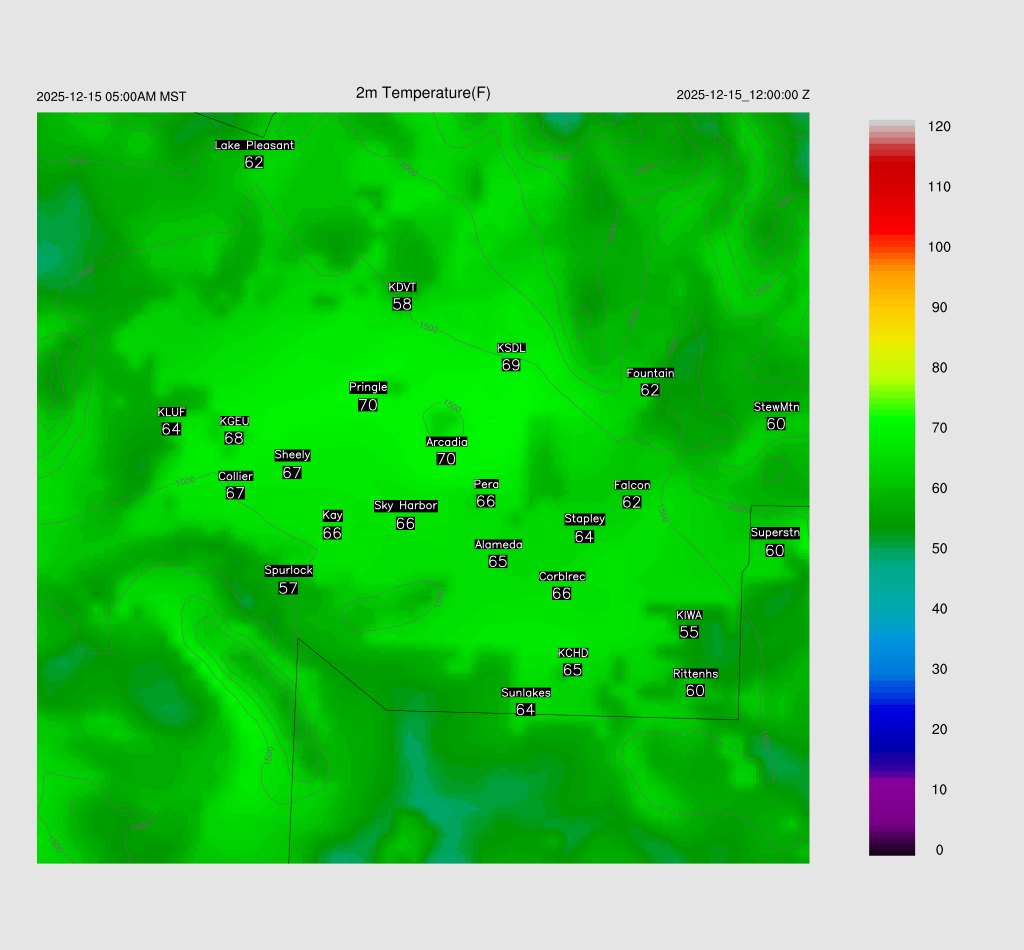This screenshot has width=1024, height=950.
Task: Pick the purple band near 10 on colorbar
Action: 892,790
